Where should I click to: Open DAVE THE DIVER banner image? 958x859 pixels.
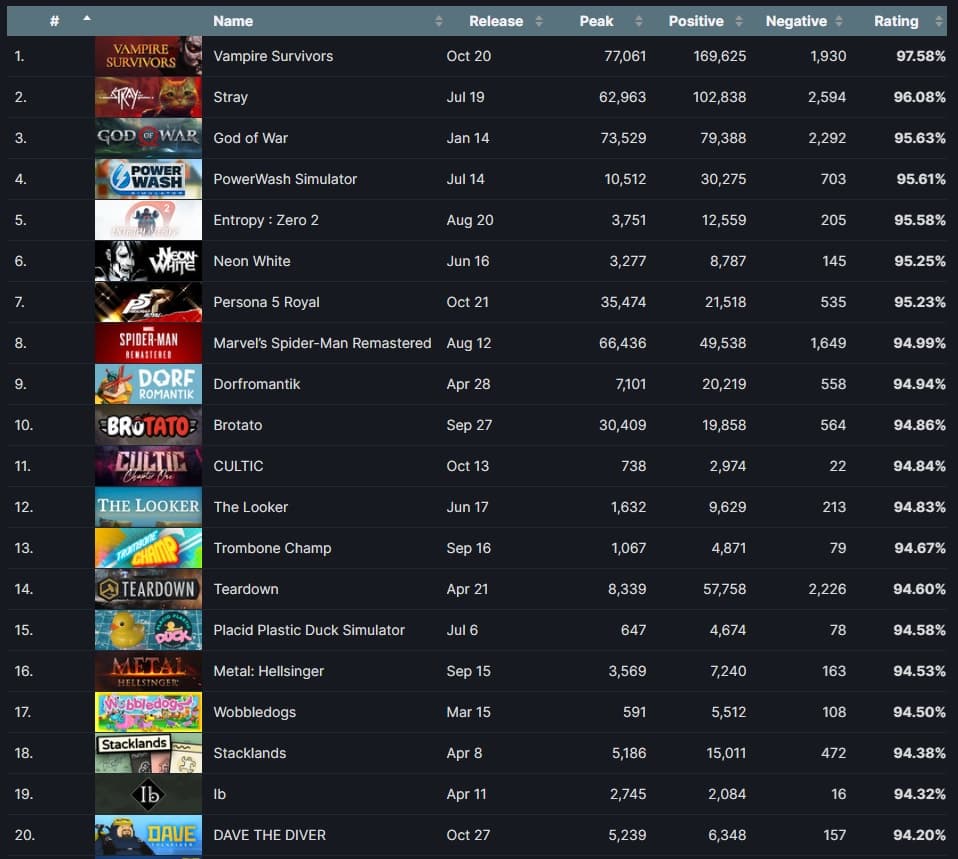click(x=148, y=835)
